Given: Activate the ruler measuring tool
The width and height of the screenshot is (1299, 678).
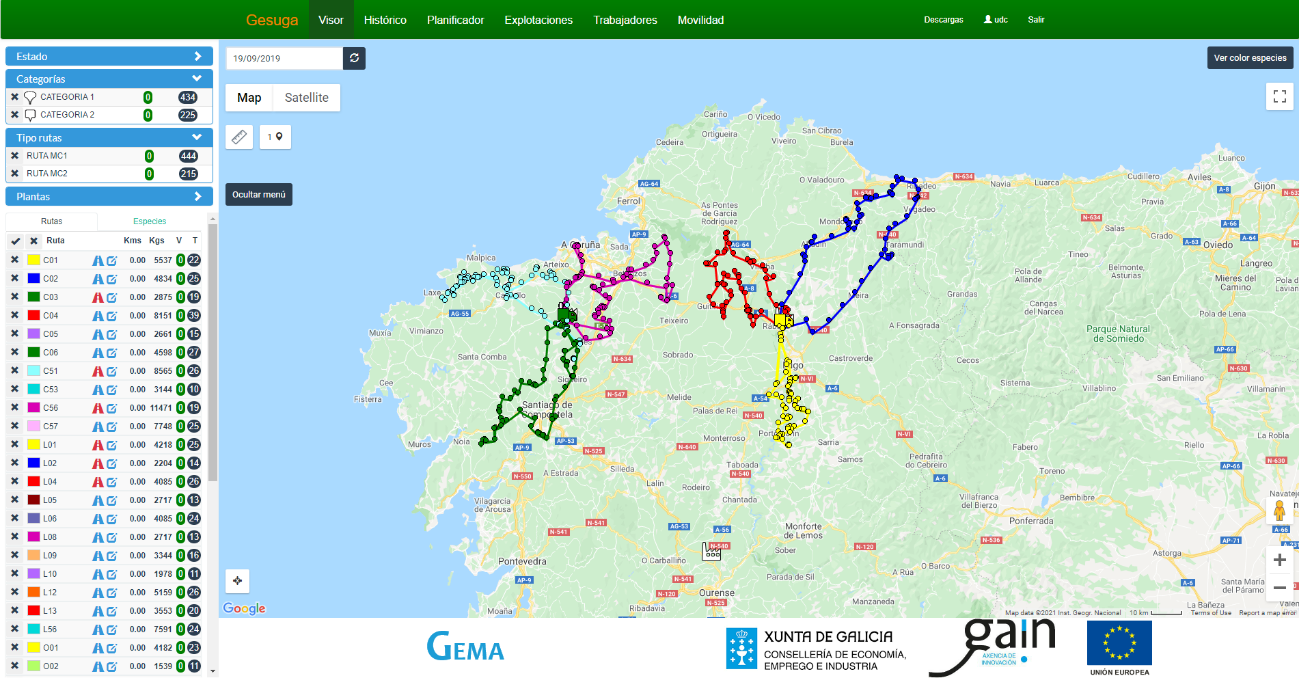Looking at the screenshot, I should tap(240, 137).
